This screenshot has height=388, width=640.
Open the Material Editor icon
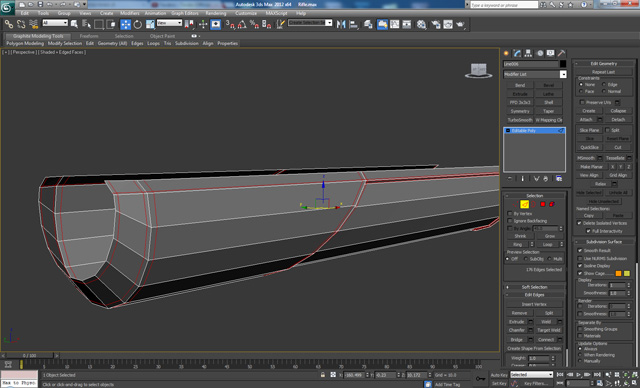point(421,24)
